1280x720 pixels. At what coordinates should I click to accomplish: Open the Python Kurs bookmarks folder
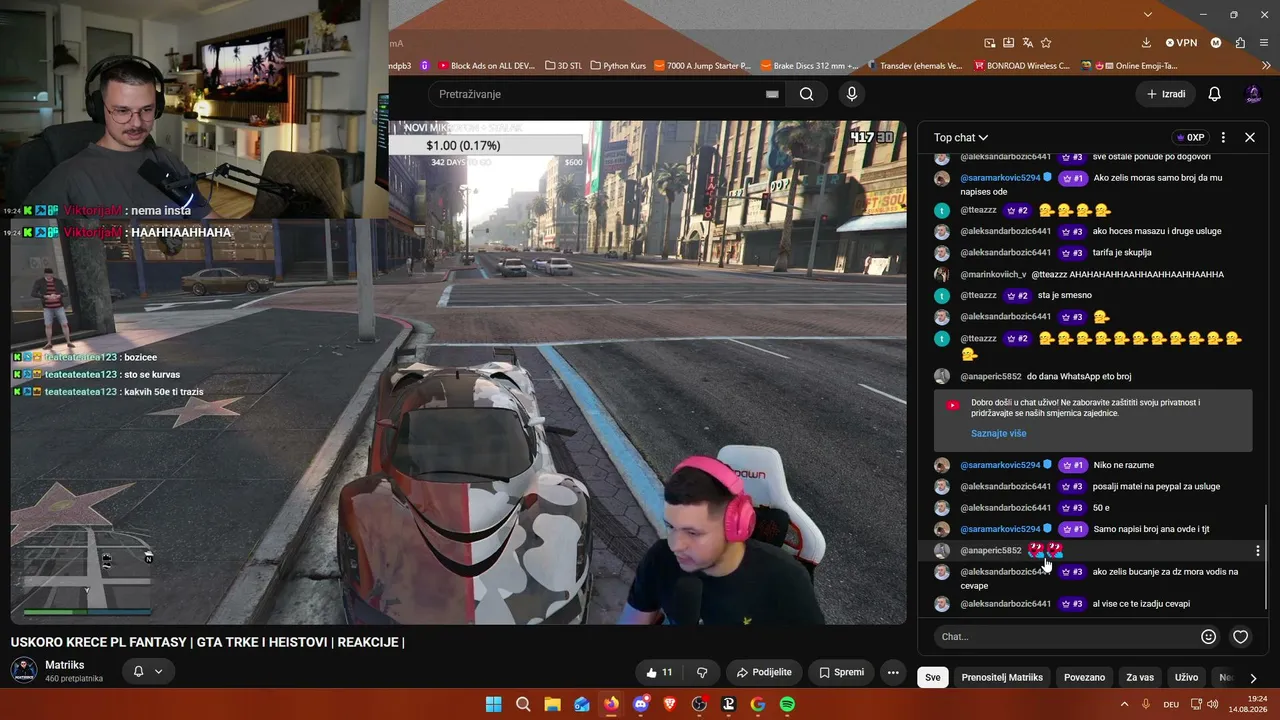coord(618,66)
